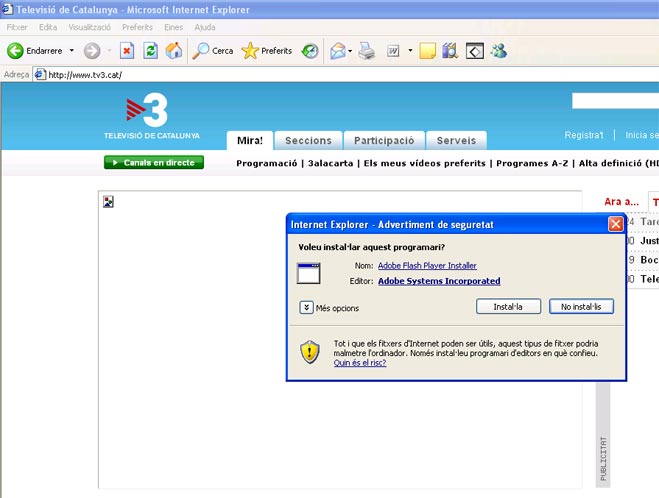Expand Més opcions chevron

click(306, 308)
